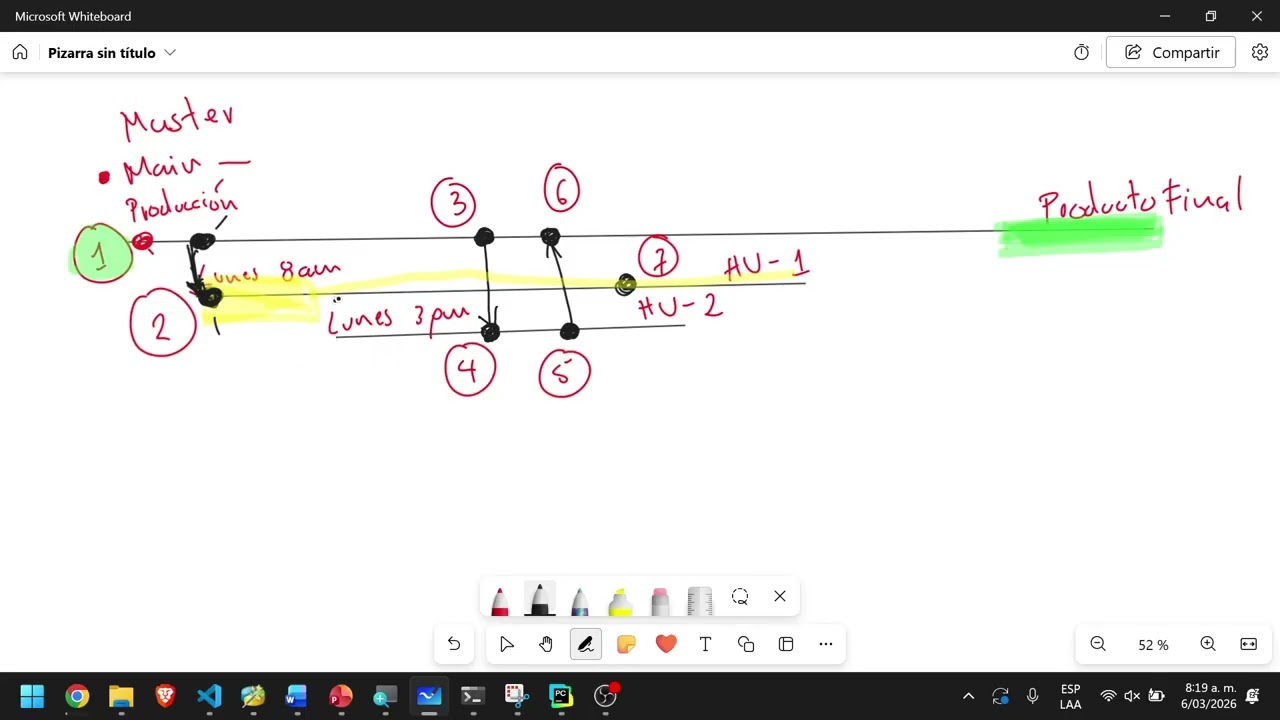This screenshot has width=1280, height=720.
Task: Insert a text box
Action: 706,645
